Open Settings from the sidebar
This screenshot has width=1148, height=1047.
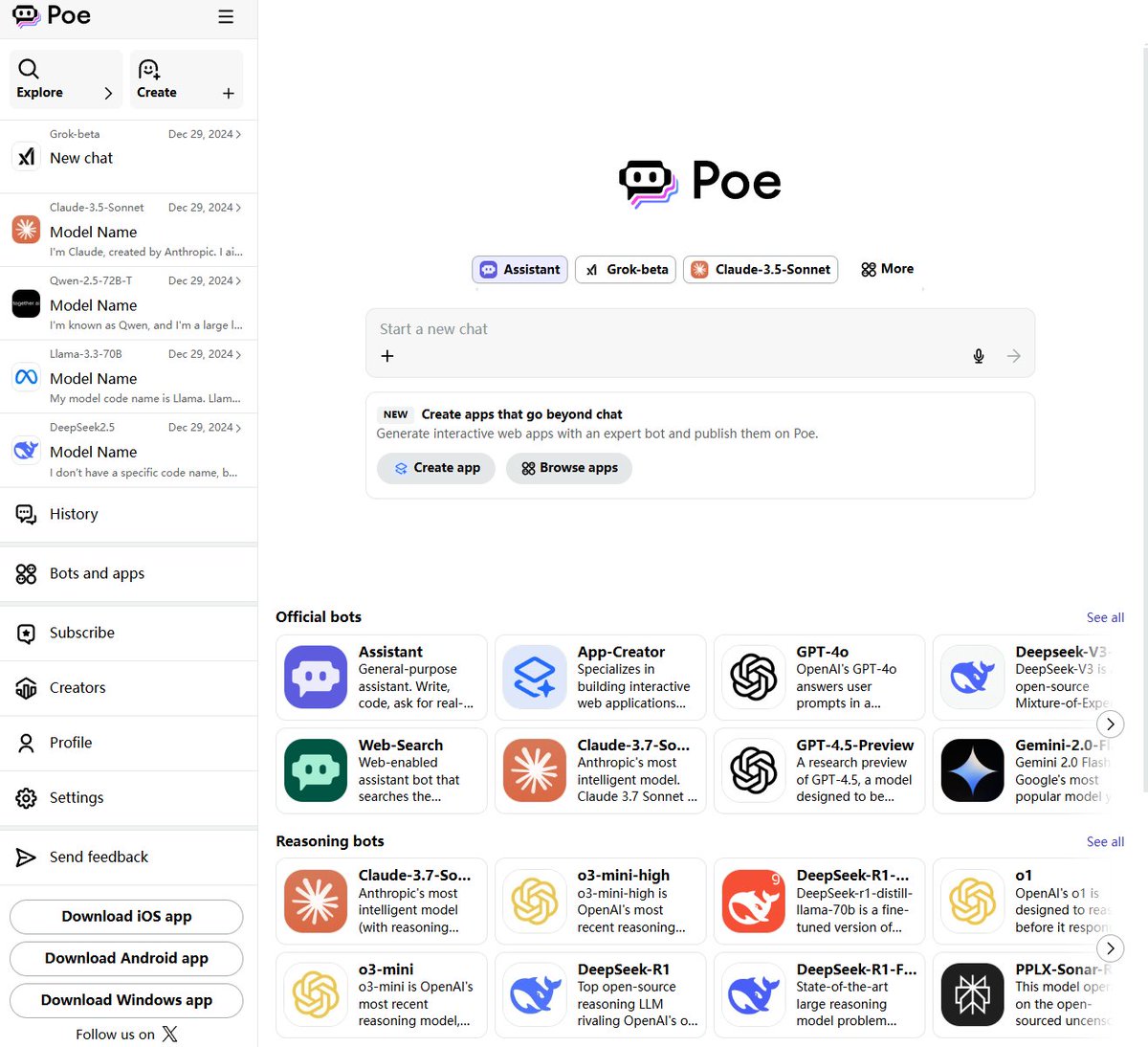pyautogui.click(x=129, y=797)
